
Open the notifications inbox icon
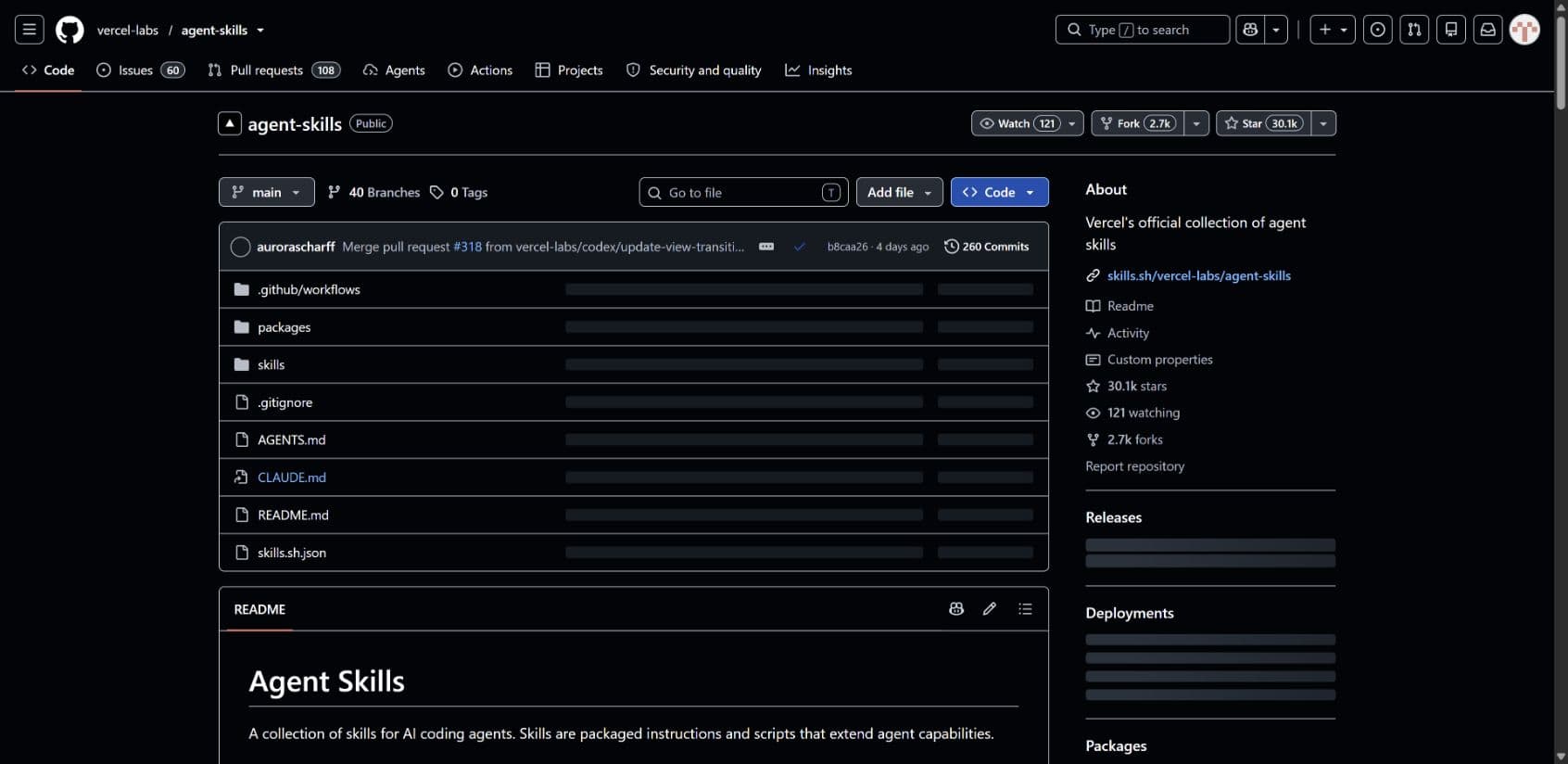(1487, 30)
